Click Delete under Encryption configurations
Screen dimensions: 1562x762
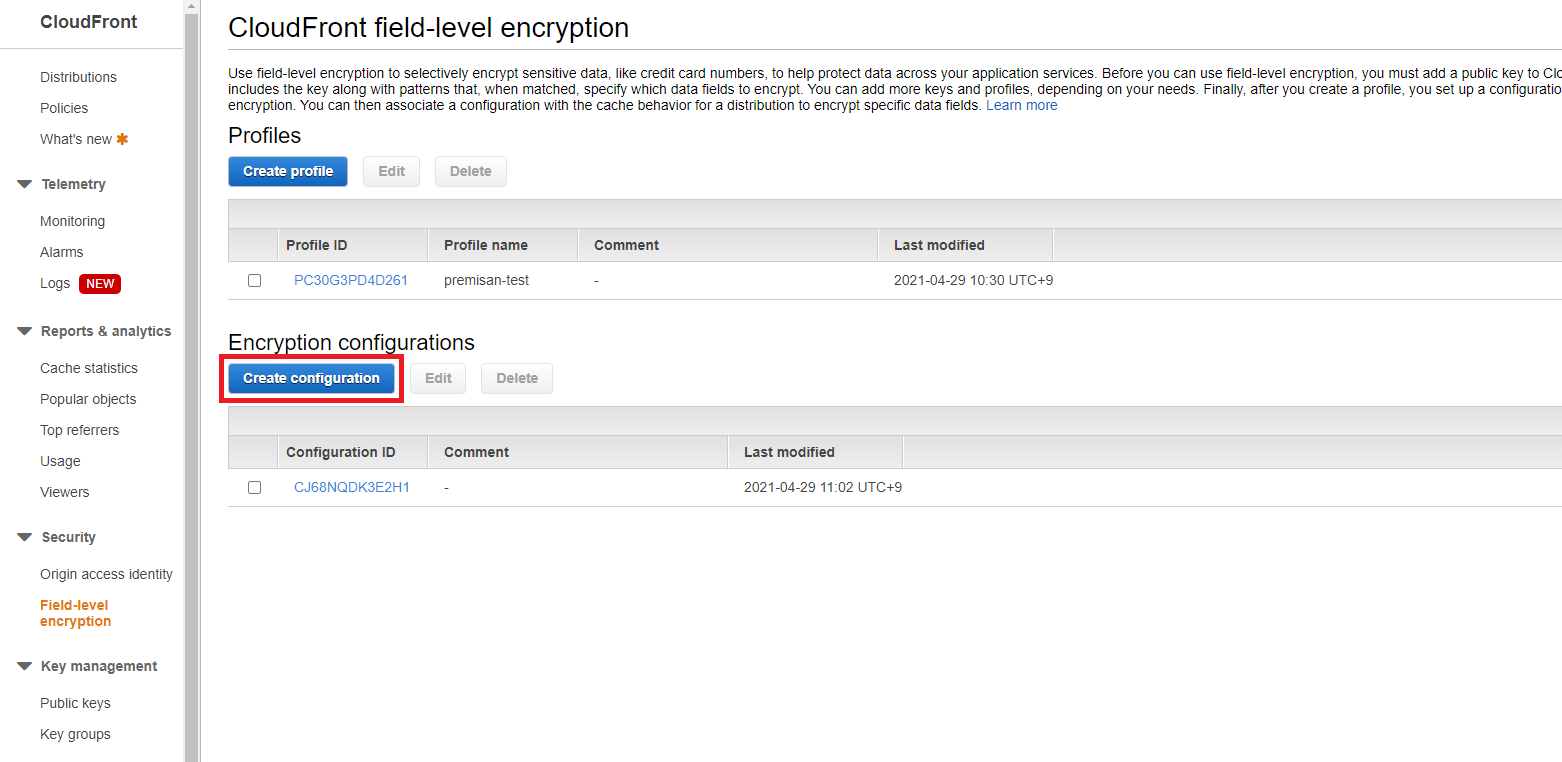coord(517,378)
